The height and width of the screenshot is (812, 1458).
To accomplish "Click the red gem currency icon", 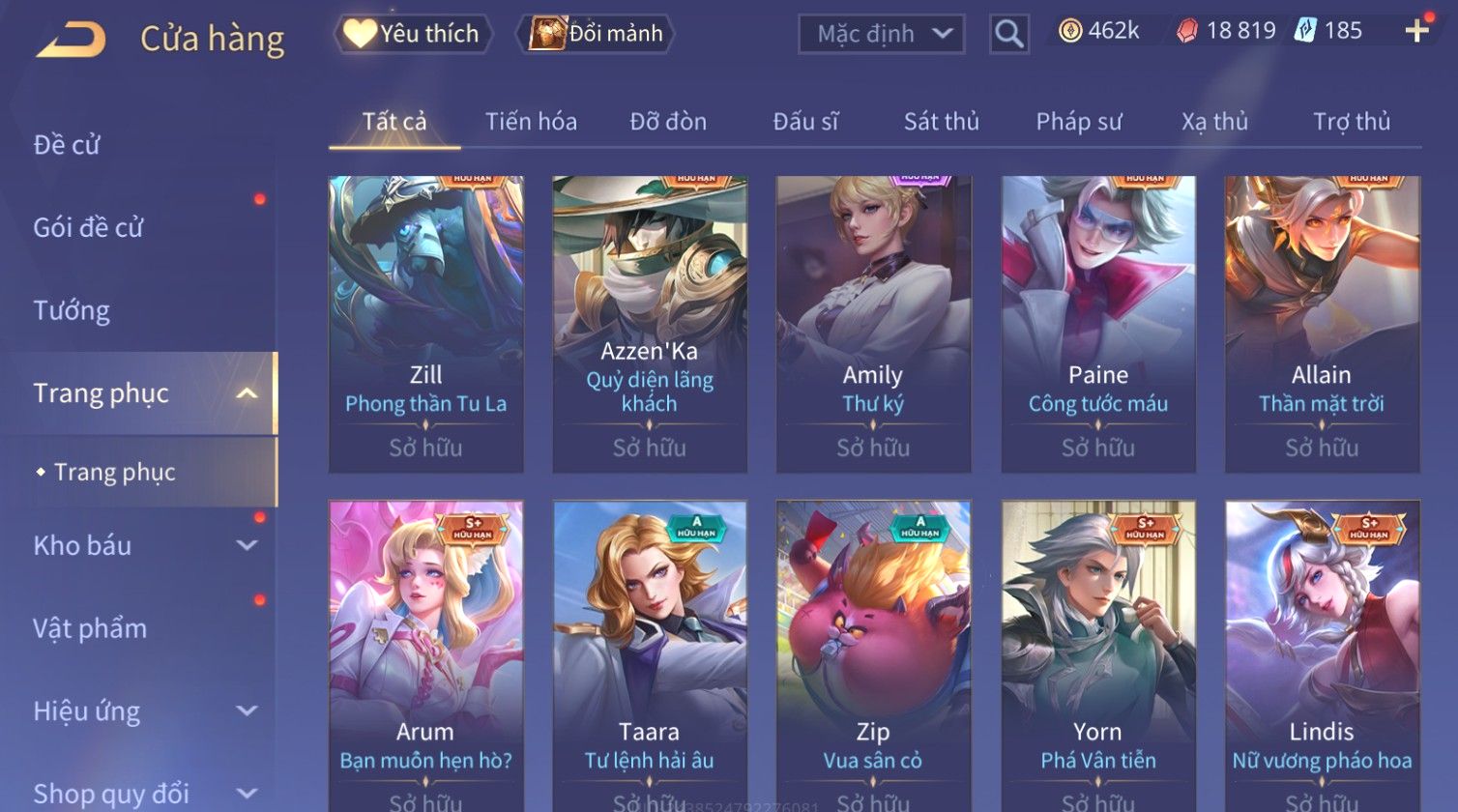I will click(x=1186, y=31).
